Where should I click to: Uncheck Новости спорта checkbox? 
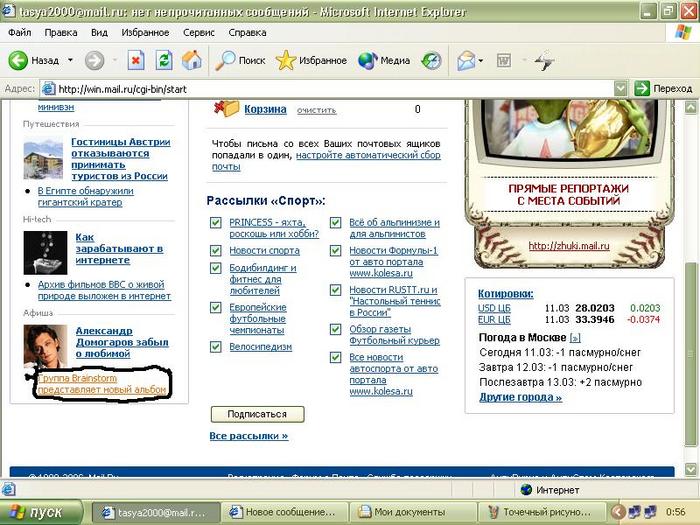(x=216, y=250)
